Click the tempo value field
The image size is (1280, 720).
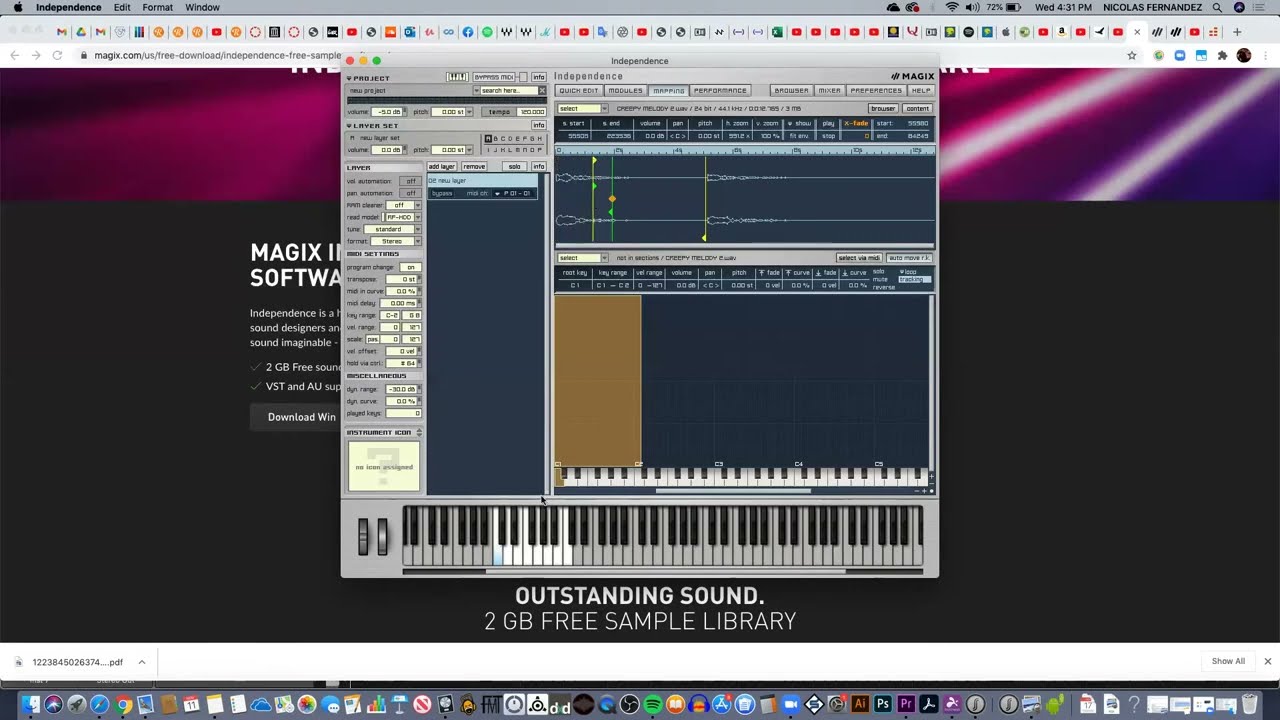pos(532,112)
